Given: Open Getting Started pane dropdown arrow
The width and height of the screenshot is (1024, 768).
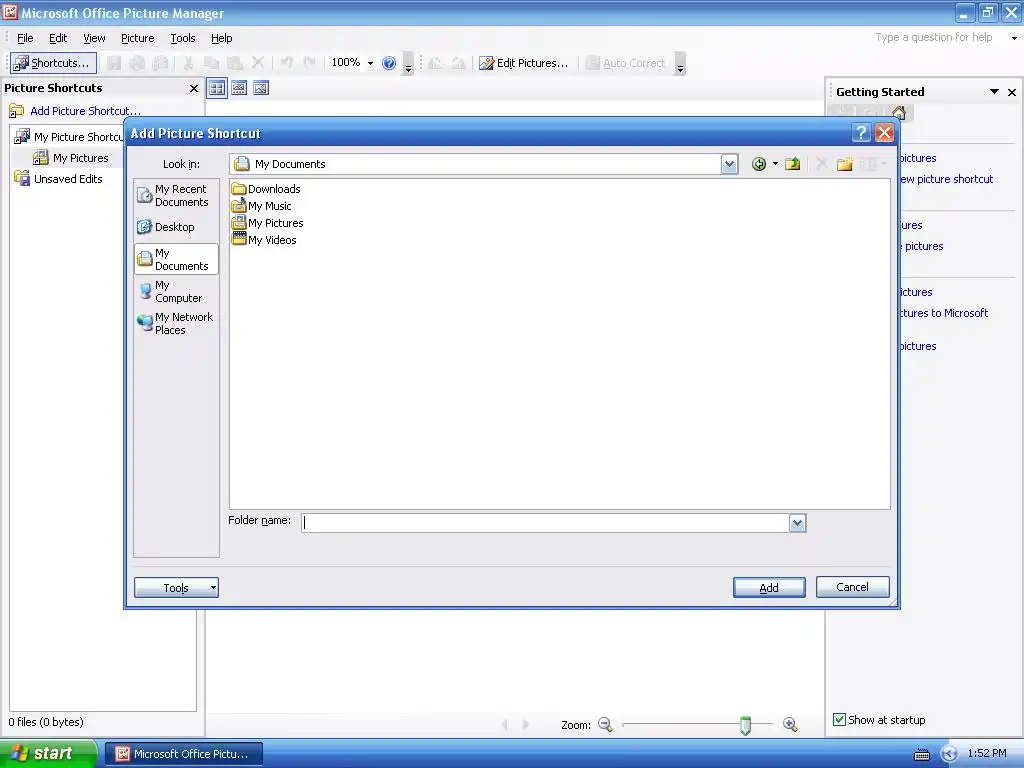Looking at the screenshot, I should pyautogui.click(x=994, y=92).
